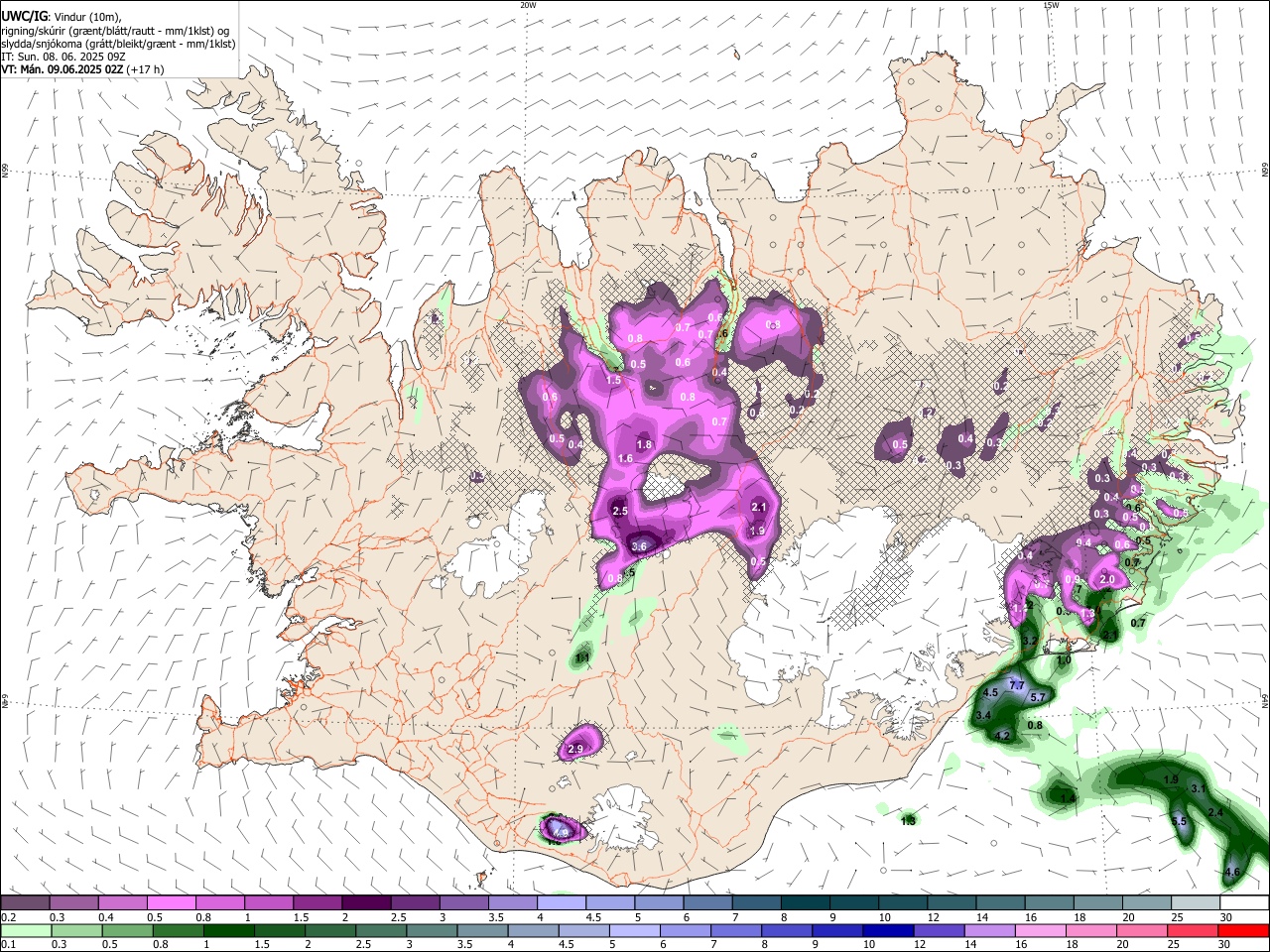The image size is (1270, 952).
Task: Click the pink 16 swatch in lower rain legend
Action: point(1041,930)
